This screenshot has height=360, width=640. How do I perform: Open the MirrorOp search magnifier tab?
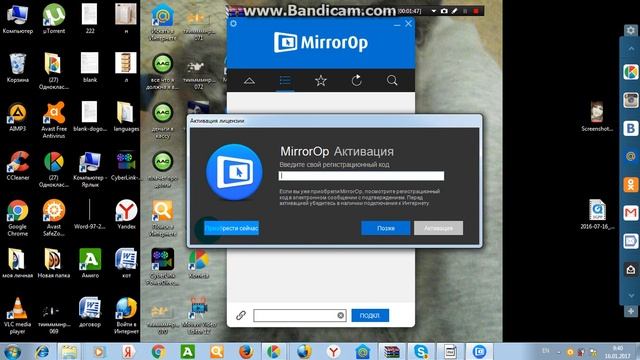[x=392, y=80]
